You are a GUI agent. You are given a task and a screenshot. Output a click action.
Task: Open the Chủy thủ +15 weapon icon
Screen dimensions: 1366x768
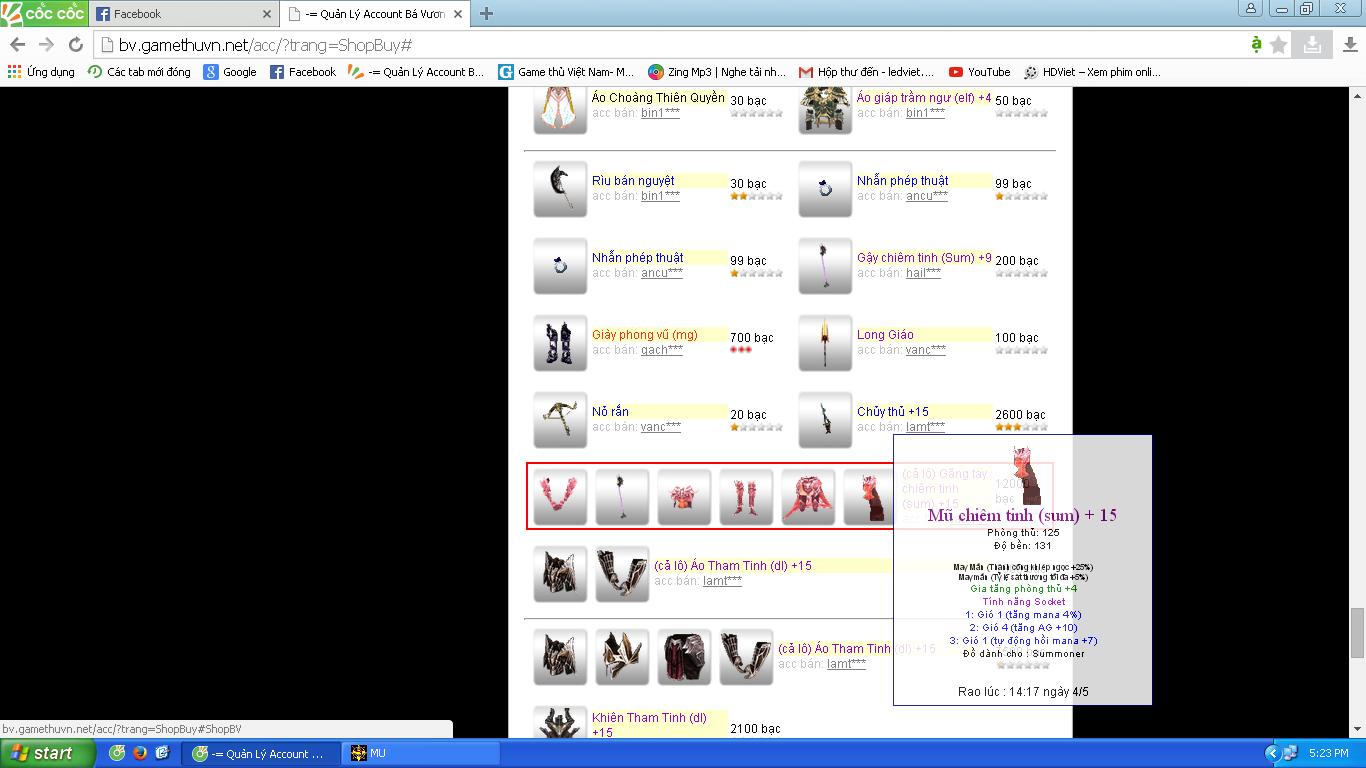825,419
